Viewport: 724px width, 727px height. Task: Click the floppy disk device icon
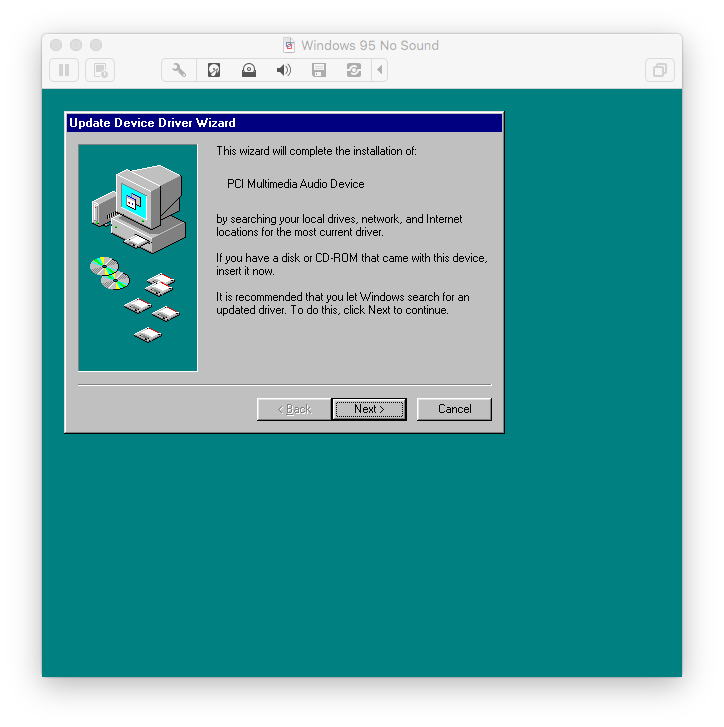point(319,70)
